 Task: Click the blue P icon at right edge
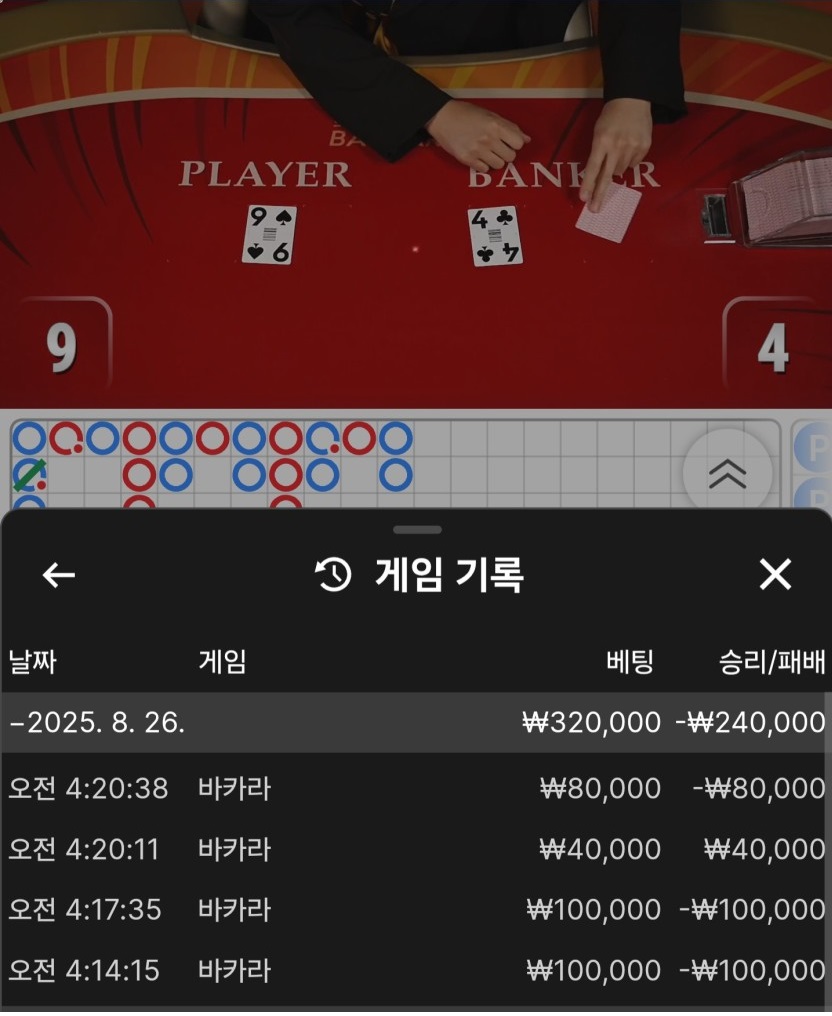coord(813,448)
